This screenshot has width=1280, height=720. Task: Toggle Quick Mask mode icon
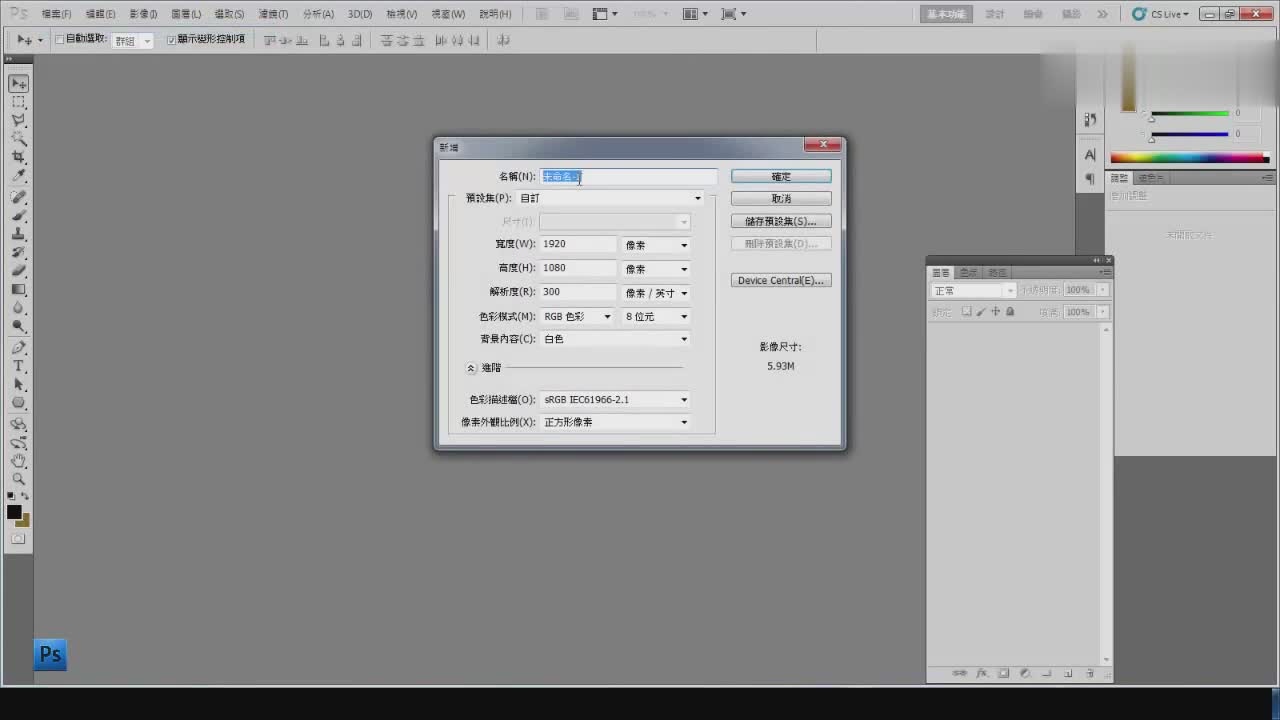[18, 538]
